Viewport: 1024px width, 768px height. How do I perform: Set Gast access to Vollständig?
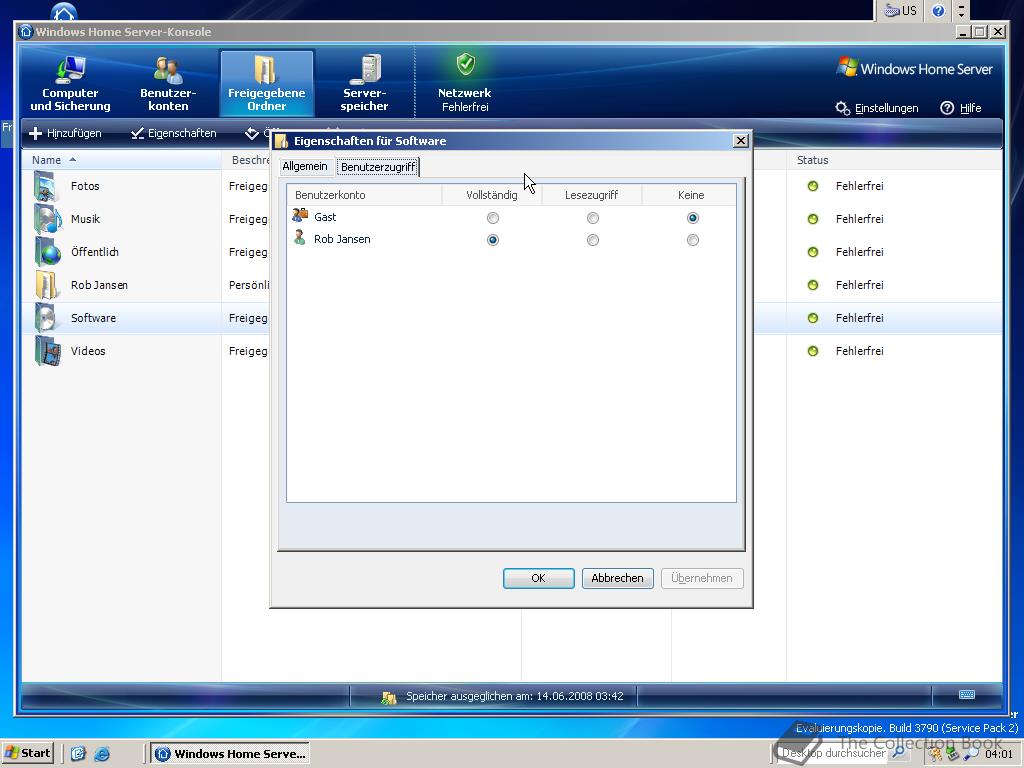[x=493, y=218]
